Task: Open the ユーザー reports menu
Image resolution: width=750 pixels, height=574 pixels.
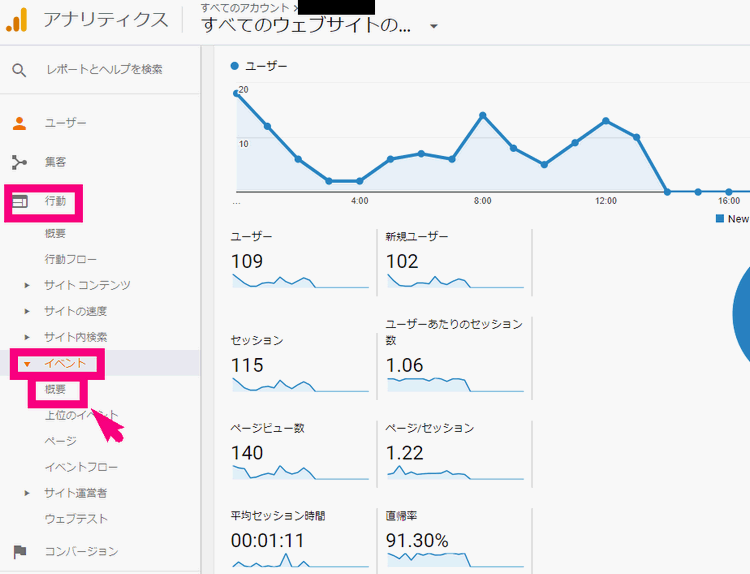Action: 66,123
